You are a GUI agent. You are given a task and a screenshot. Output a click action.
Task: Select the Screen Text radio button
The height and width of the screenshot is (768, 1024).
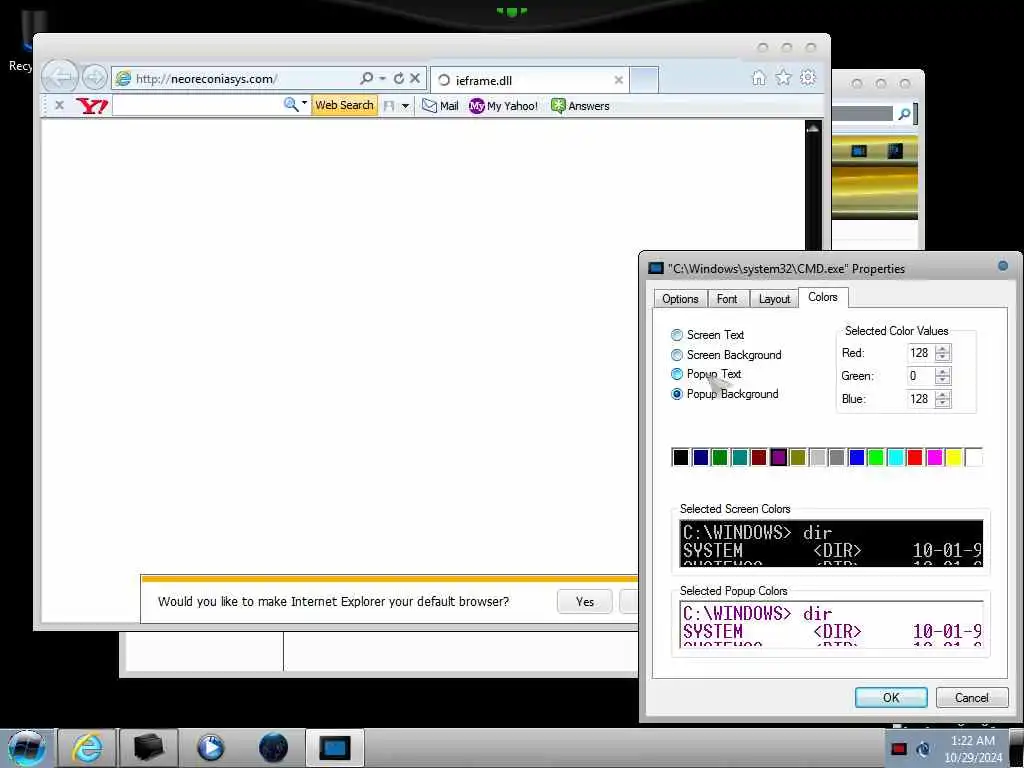(677, 335)
